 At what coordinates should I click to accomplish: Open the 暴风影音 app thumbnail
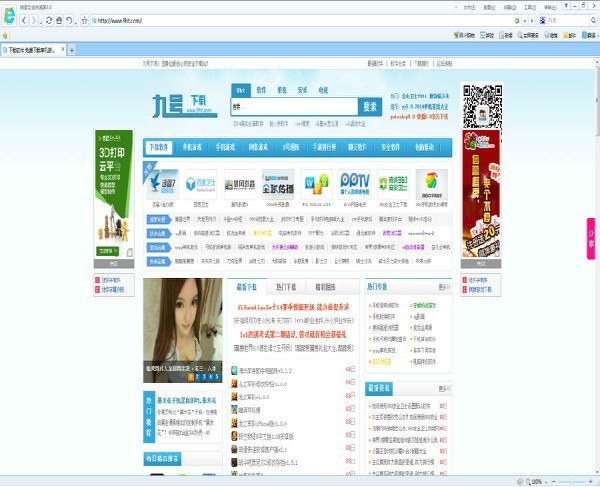[240, 184]
